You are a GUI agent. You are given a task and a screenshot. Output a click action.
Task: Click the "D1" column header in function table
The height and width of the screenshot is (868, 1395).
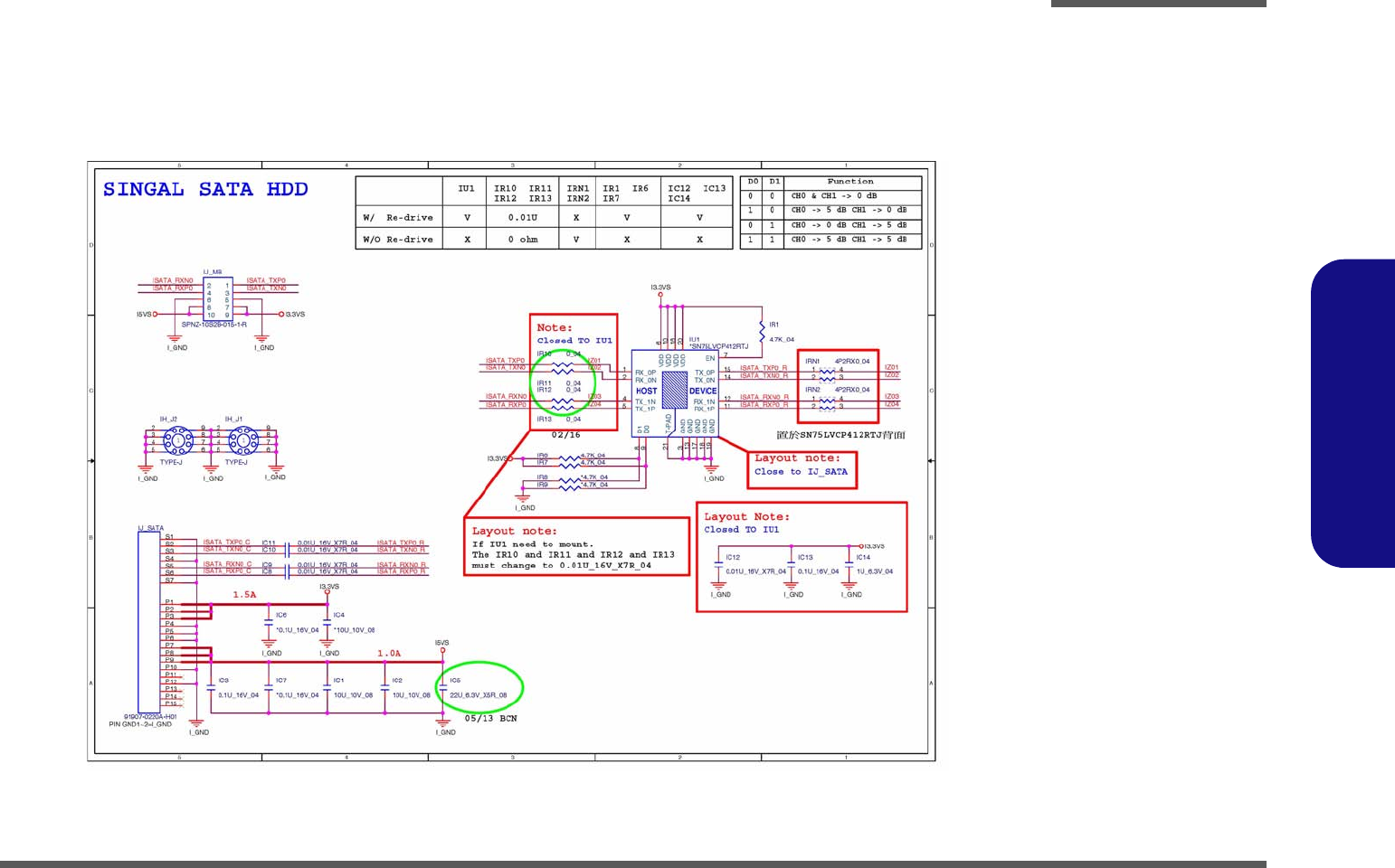click(x=774, y=182)
